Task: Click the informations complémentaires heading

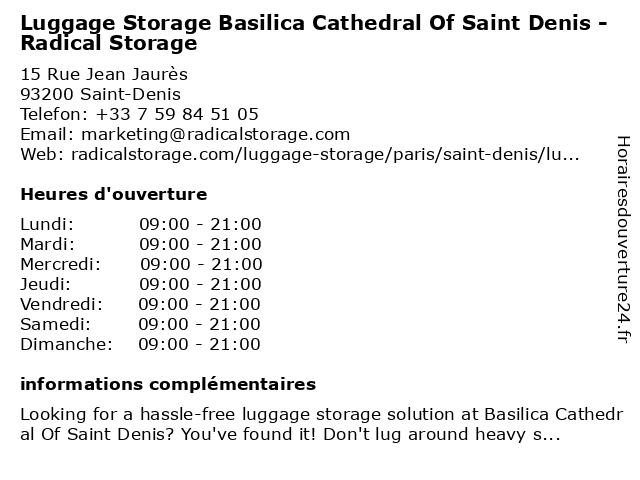Action: 168,384
